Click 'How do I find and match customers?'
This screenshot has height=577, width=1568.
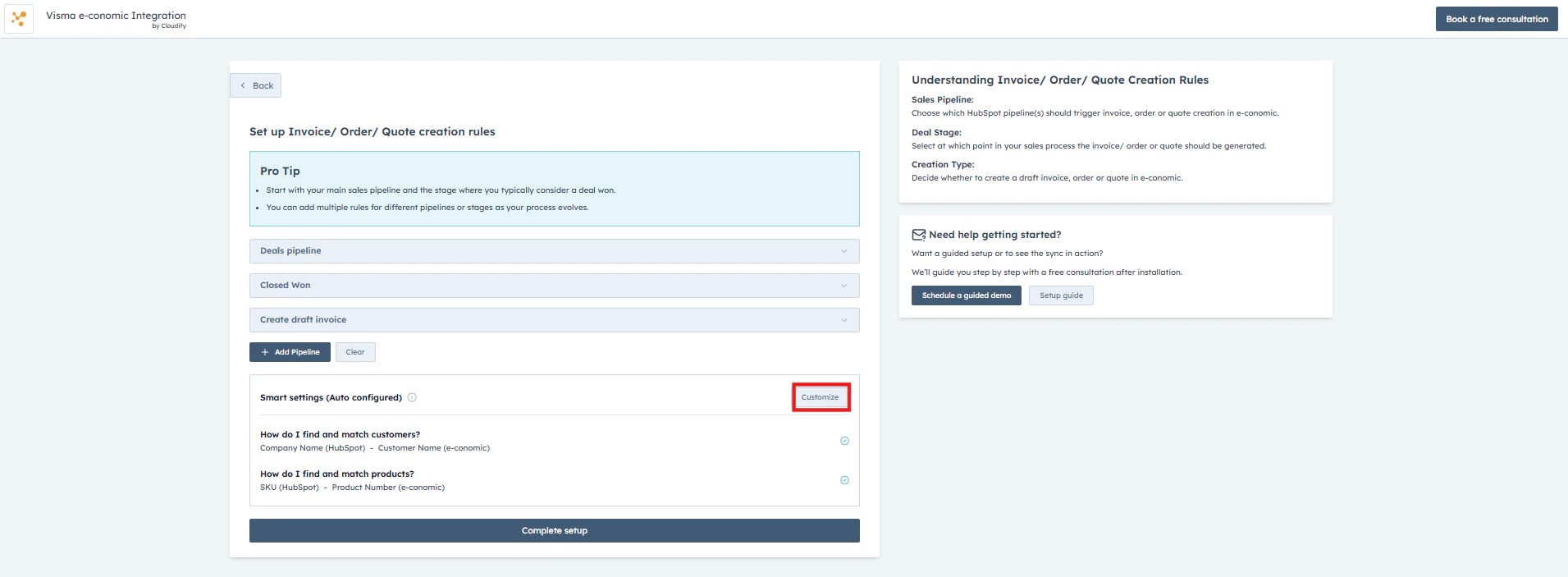coord(340,435)
